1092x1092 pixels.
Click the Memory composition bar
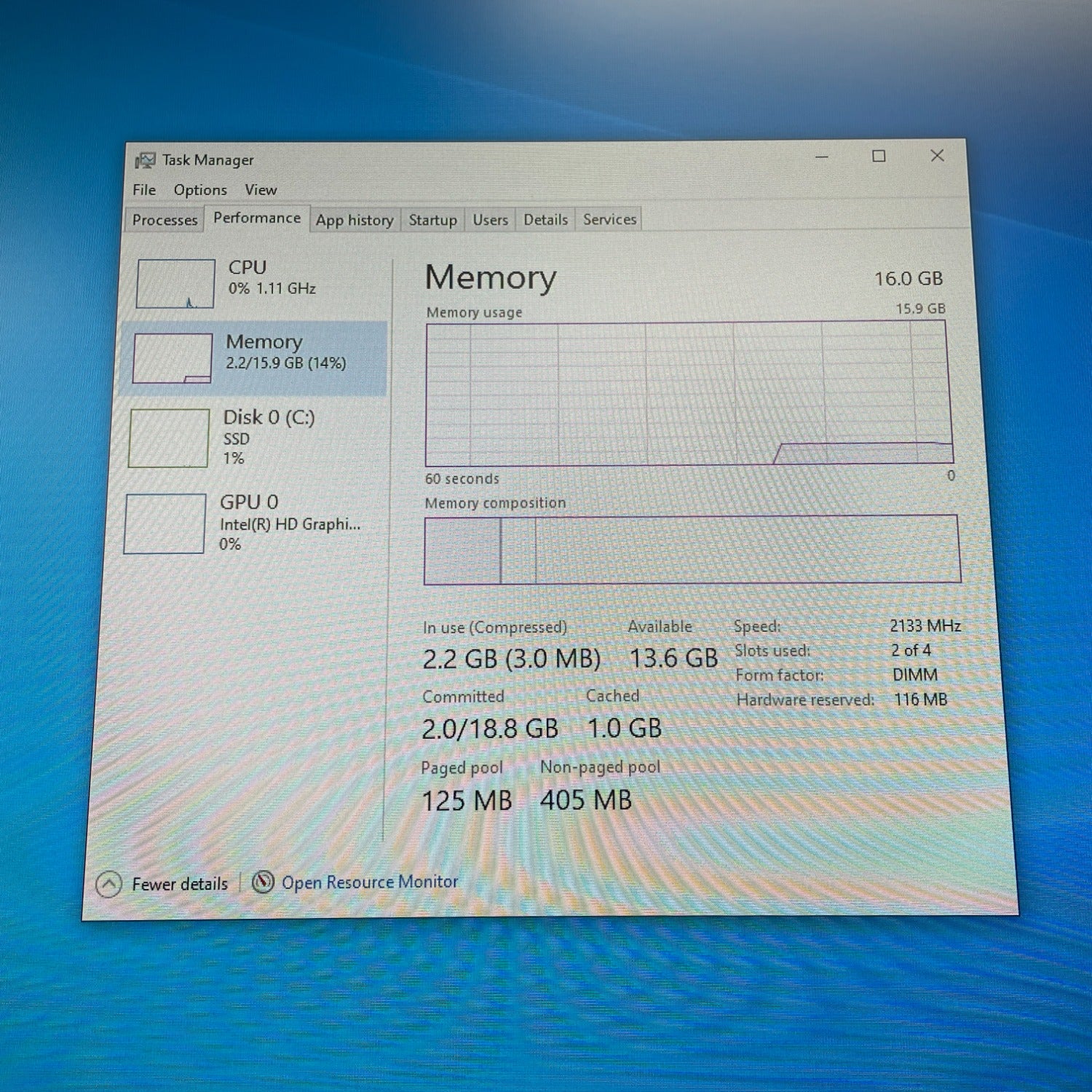[692, 550]
